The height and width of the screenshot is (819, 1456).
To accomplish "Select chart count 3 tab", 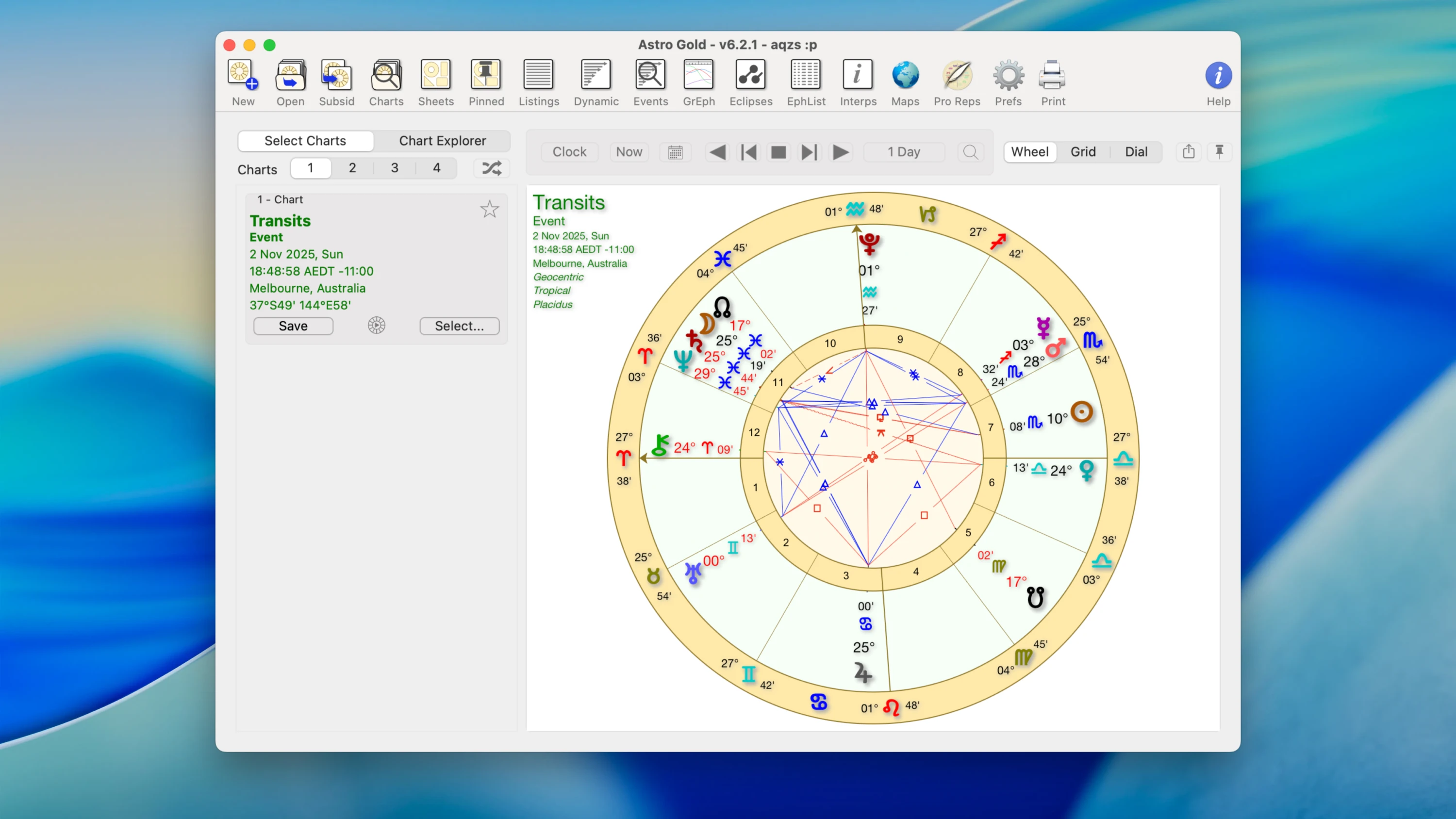I will tap(395, 168).
